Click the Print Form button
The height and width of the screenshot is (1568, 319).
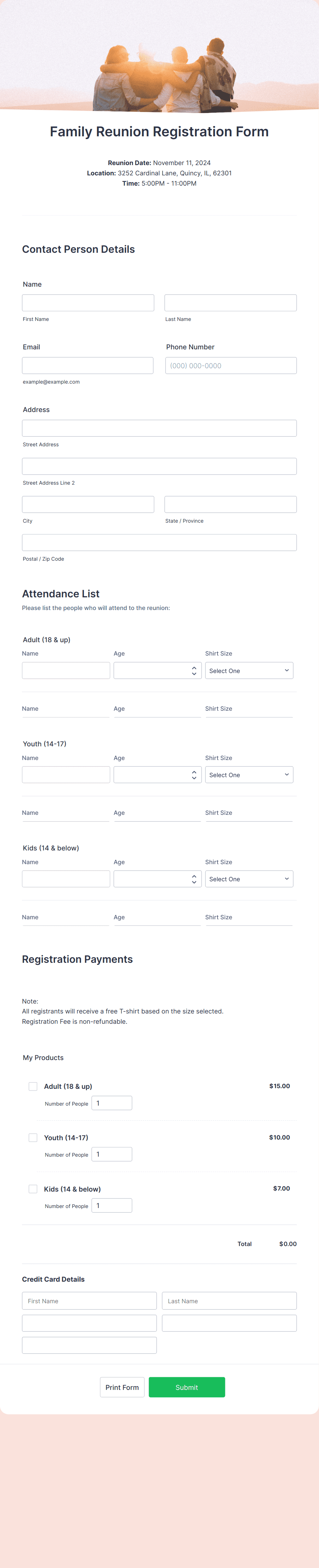click(x=122, y=1387)
